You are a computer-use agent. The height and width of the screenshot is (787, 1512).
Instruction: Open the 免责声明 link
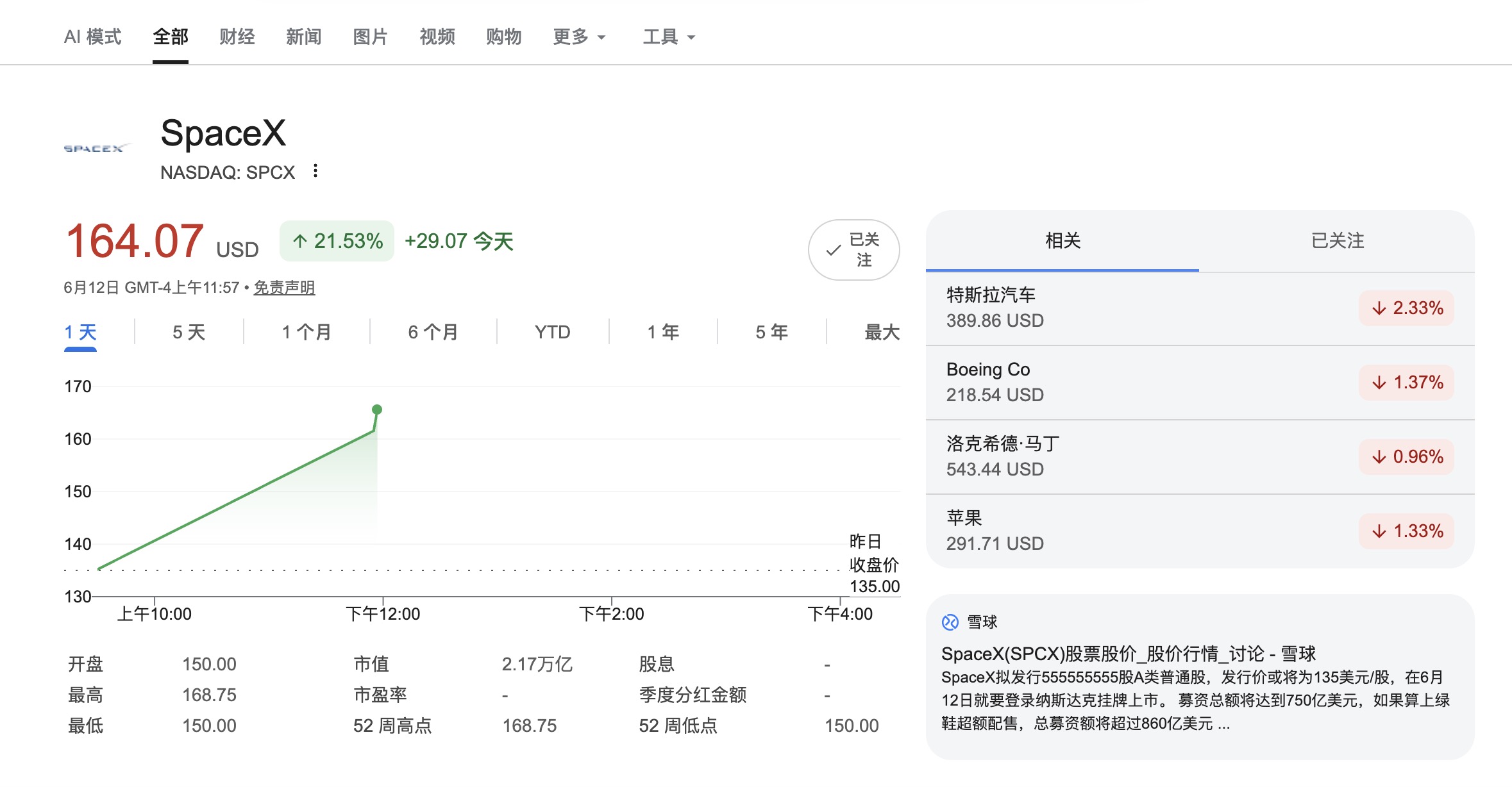point(284,288)
